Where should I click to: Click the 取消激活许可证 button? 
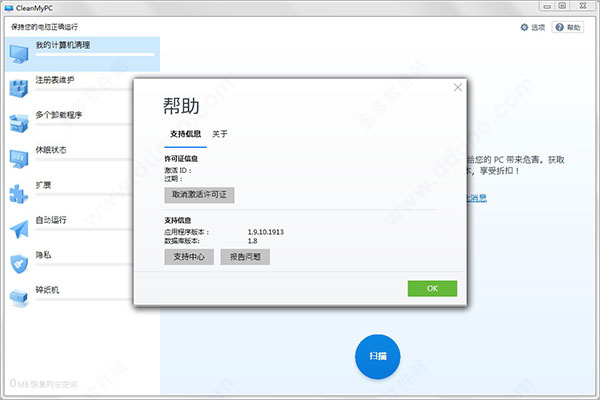point(199,195)
